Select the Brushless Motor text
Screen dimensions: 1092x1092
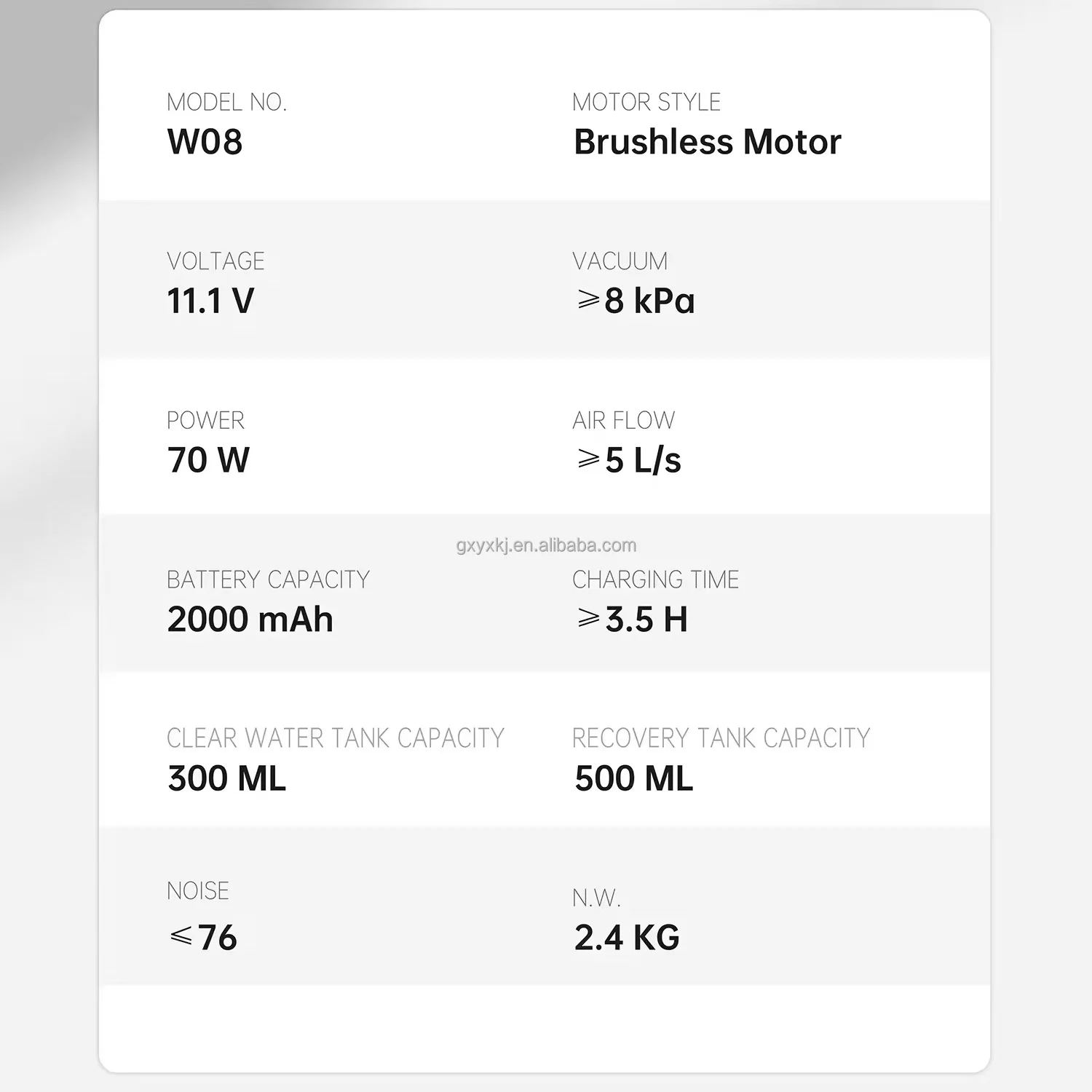click(x=708, y=142)
